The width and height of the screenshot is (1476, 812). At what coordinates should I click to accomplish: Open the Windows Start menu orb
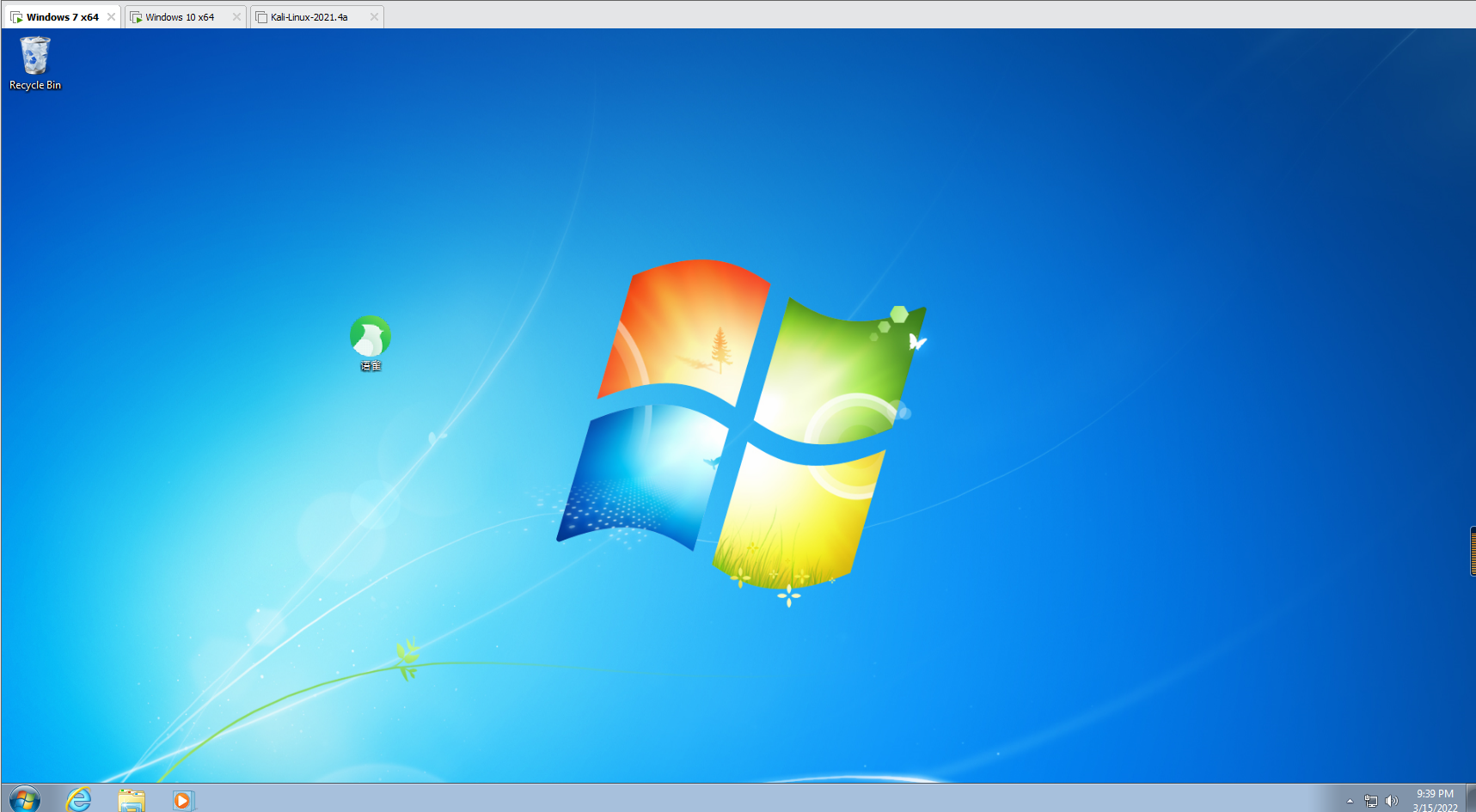[x=24, y=799]
